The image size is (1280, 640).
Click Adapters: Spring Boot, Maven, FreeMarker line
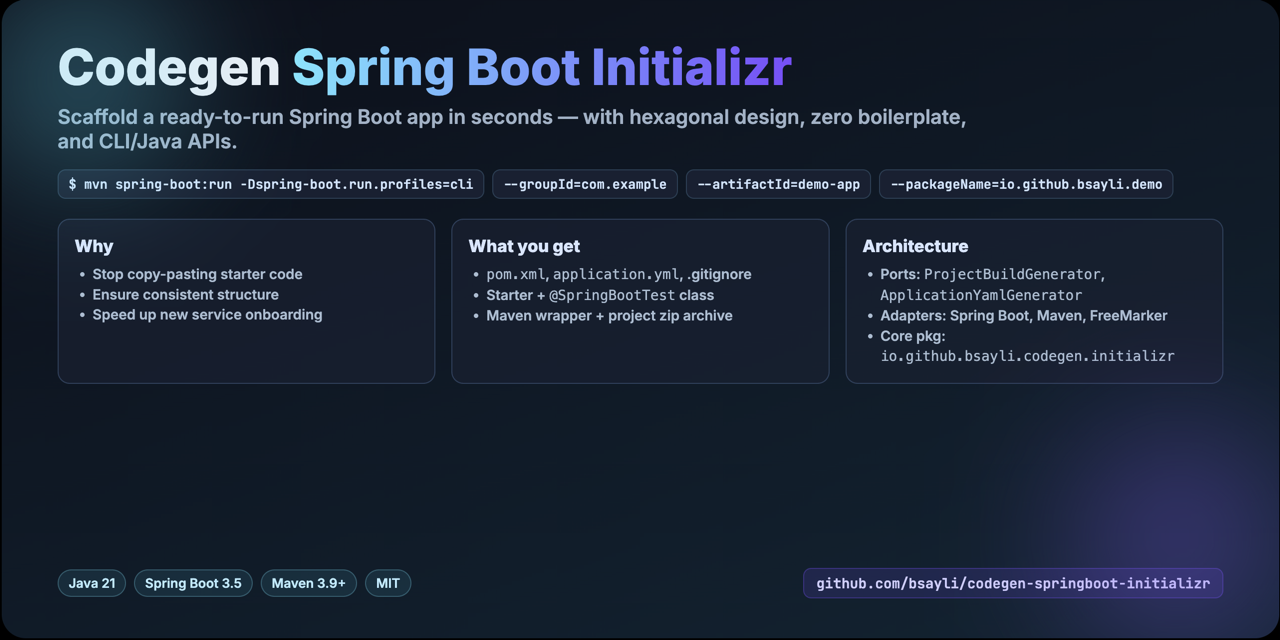tap(1024, 315)
